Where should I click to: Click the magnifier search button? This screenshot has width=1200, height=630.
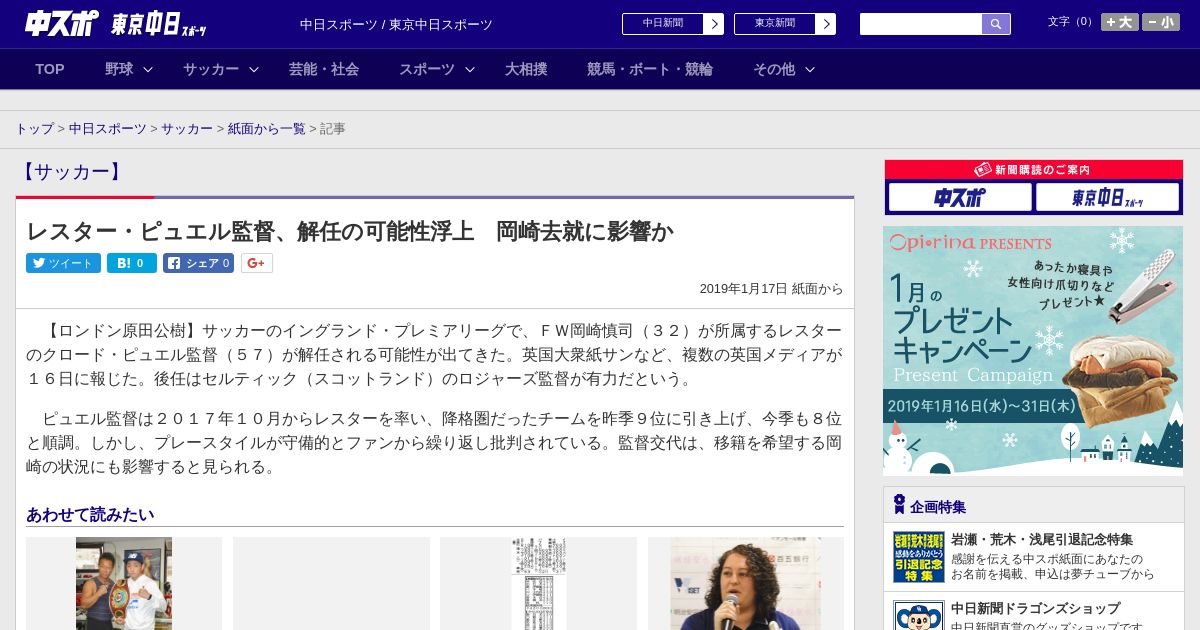pyautogui.click(x=996, y=24)
